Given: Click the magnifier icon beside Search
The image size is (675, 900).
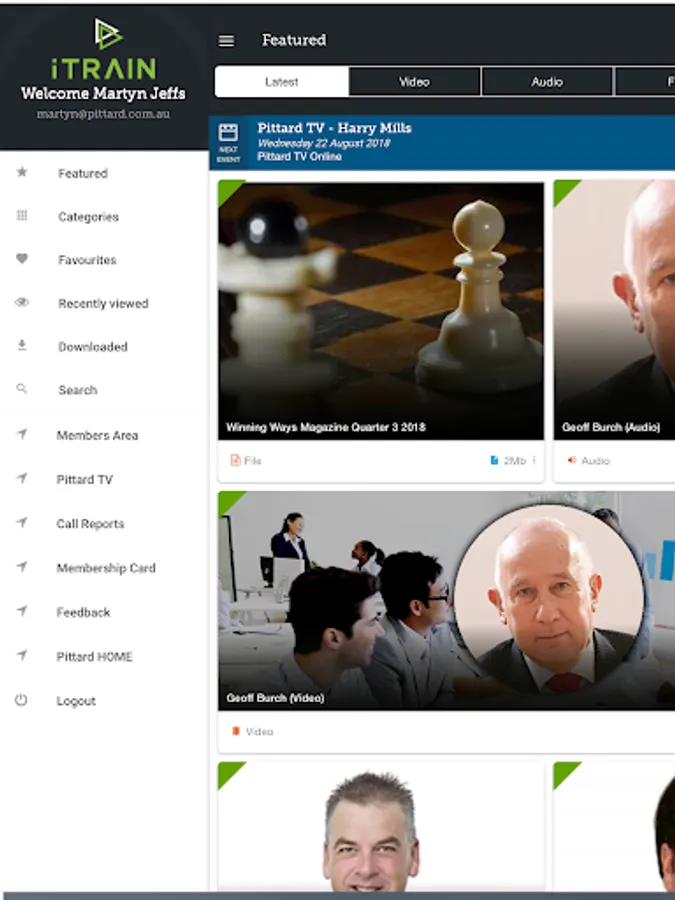Looking at the screenshot, I should tap(22, 389).
